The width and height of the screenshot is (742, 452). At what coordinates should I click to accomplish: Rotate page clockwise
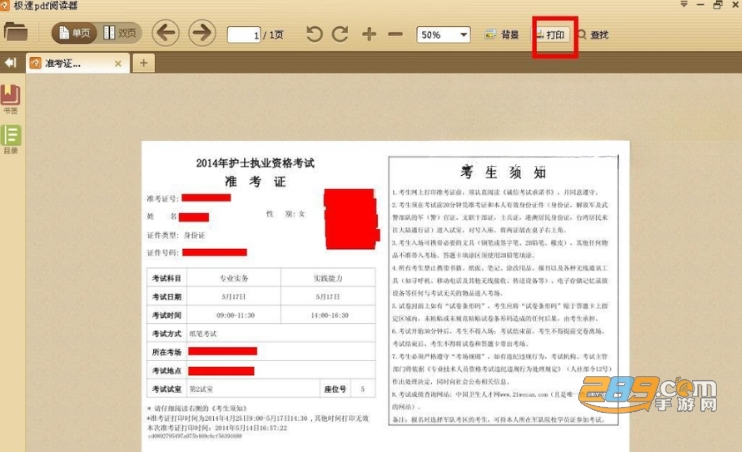point(340,34)
